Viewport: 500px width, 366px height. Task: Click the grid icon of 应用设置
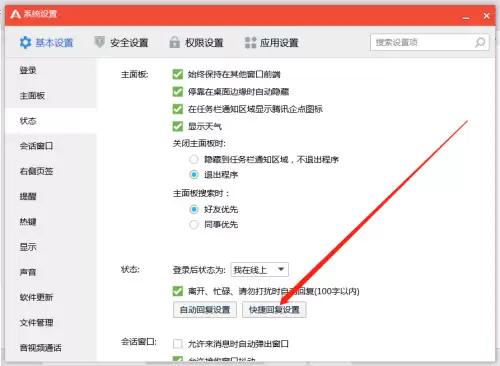point(250,42)
